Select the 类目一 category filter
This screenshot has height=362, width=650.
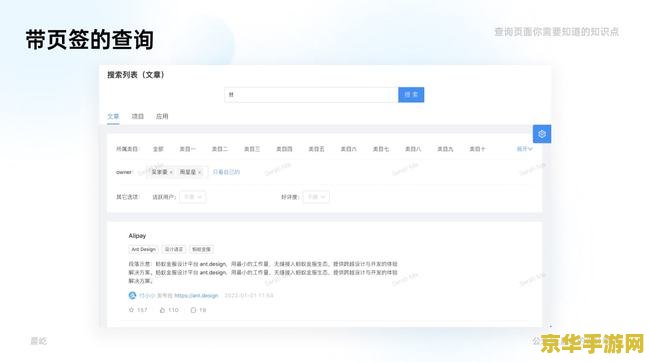[187, 149]
